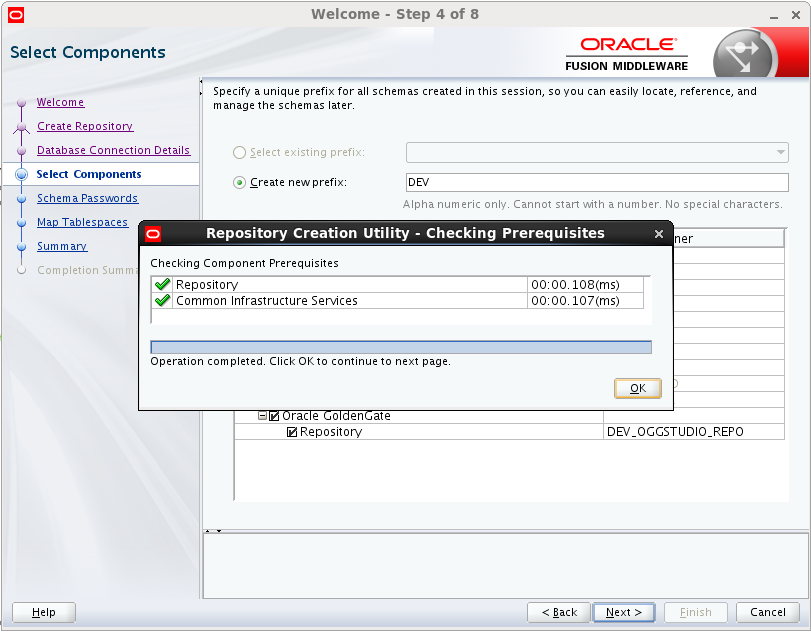Screen dimensions: 811x632
Task: Click the Create Repository step bullet icon
Action: point(21,127)
